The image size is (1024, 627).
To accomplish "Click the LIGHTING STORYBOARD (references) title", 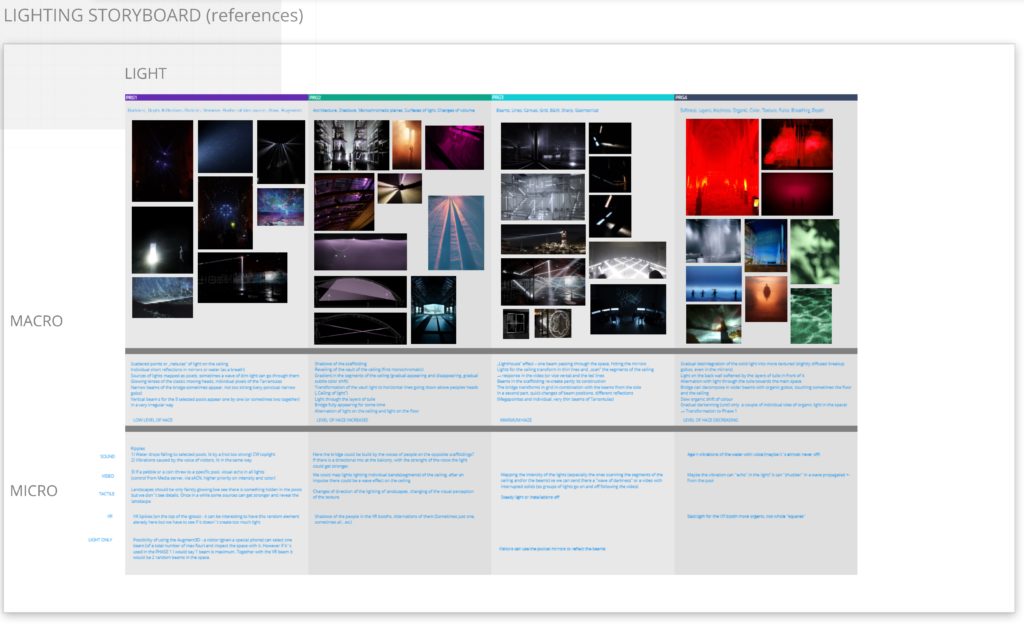I will click(153, 16).
